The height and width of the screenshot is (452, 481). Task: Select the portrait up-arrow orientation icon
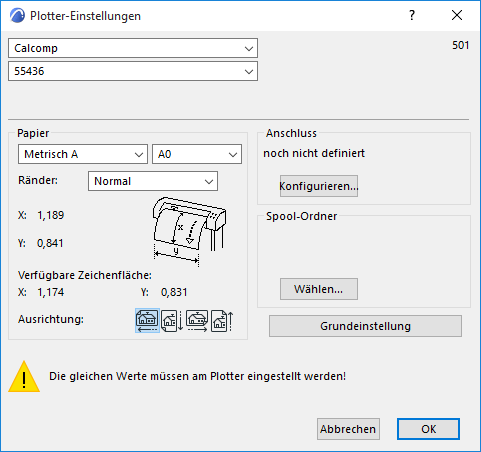[222, 321]
